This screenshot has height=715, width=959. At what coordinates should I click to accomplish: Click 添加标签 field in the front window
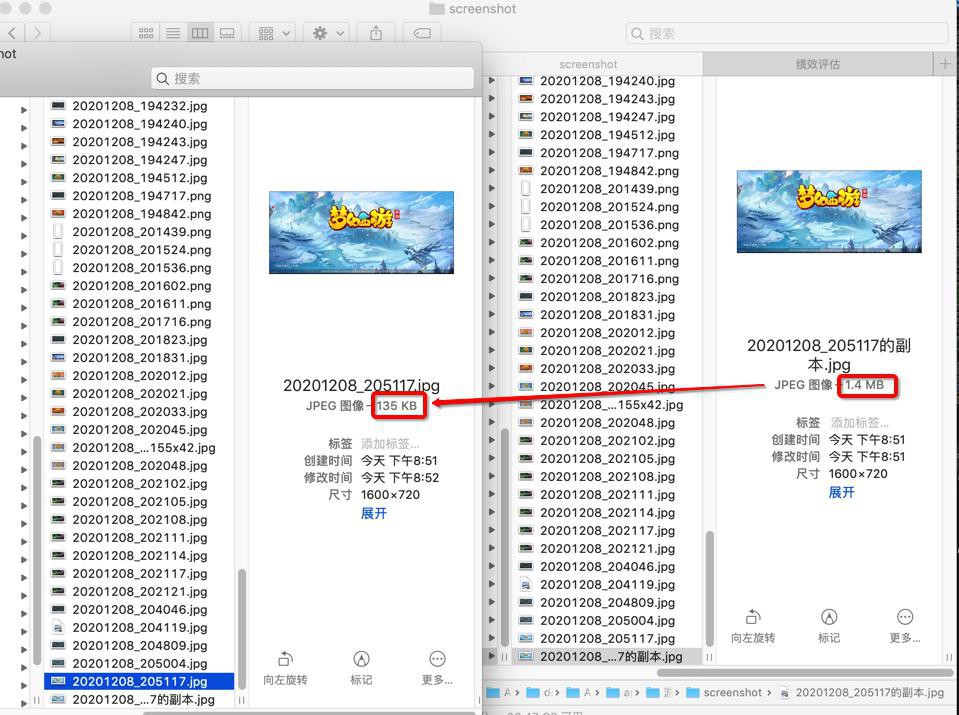pyautogui.click(x=390, y=443)
